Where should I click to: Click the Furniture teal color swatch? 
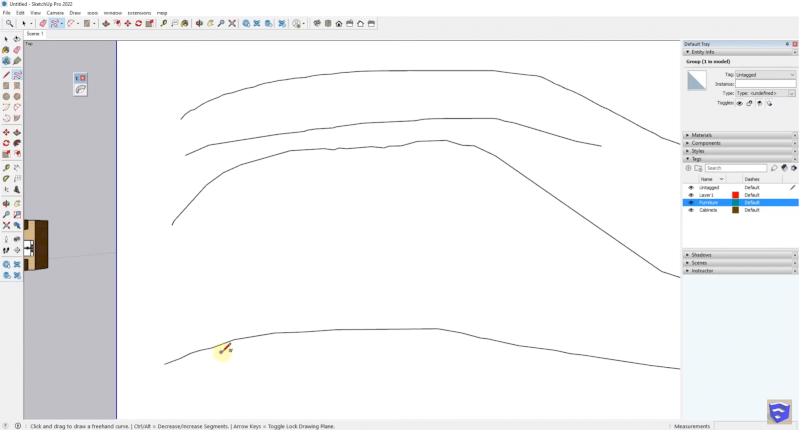click(x=735, y=203)
